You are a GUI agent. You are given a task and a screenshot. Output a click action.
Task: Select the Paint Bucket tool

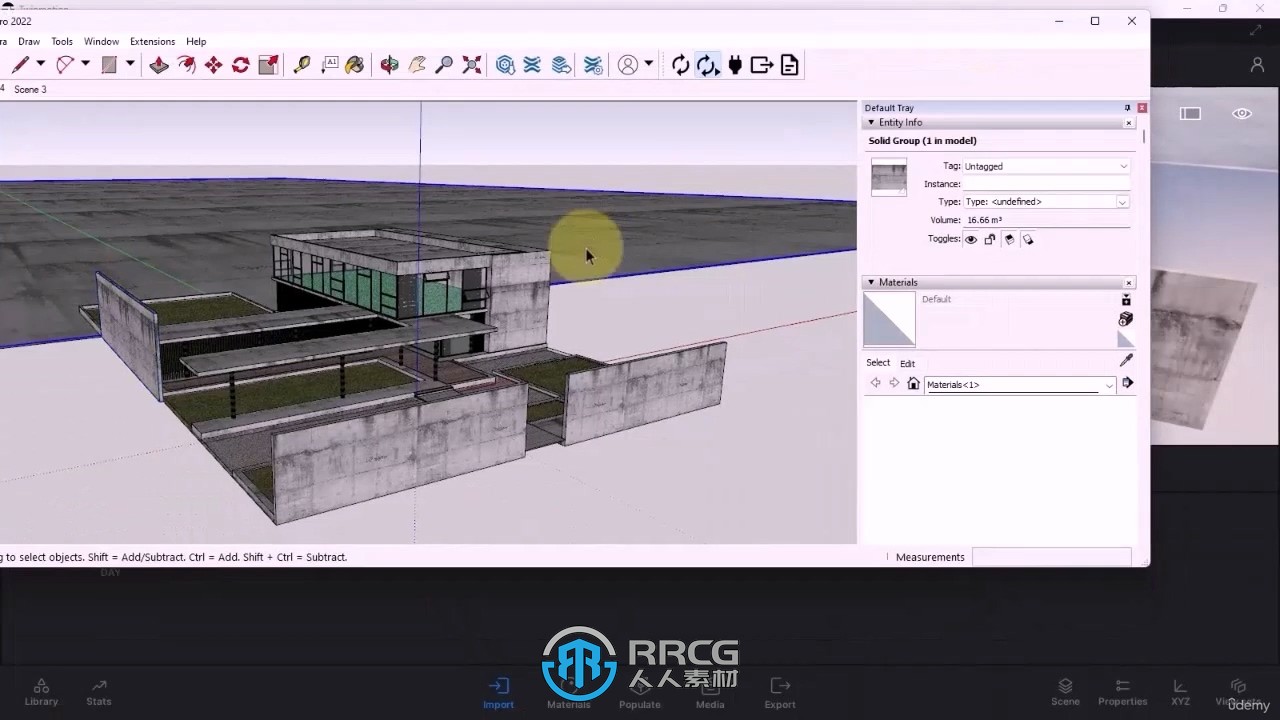[x=355, y=65]
